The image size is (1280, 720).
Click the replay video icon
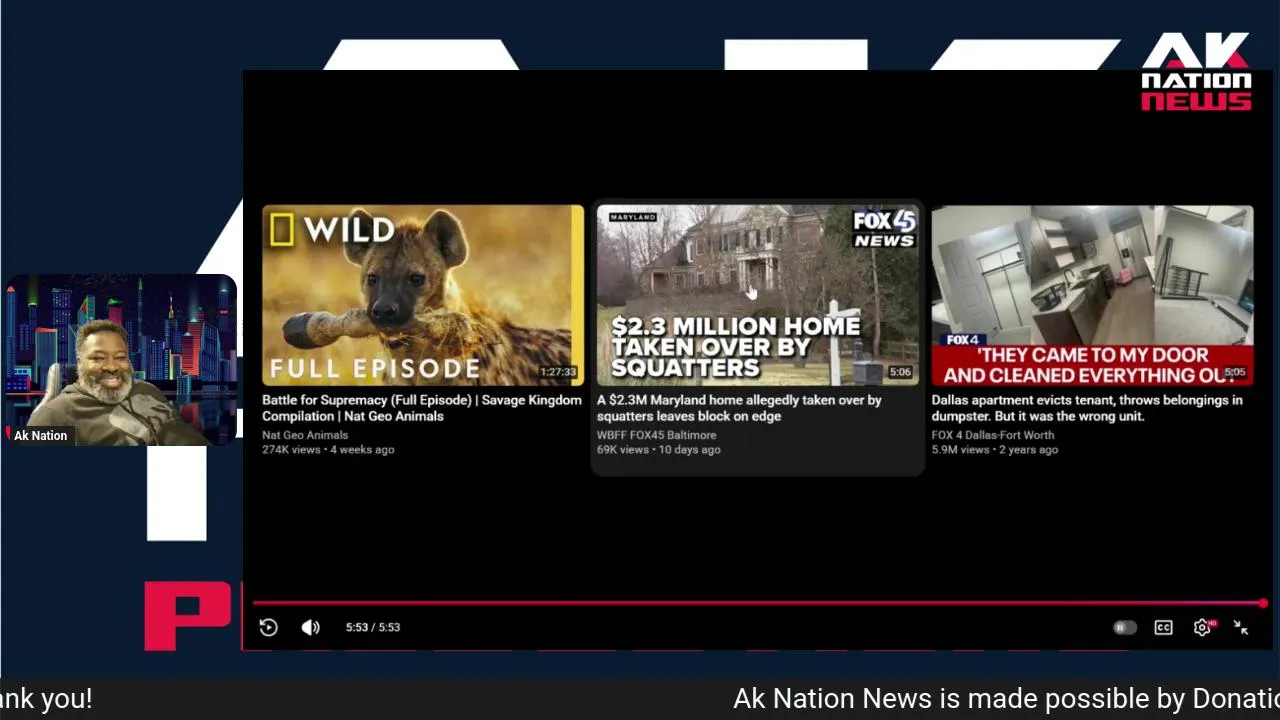point(268,627)
